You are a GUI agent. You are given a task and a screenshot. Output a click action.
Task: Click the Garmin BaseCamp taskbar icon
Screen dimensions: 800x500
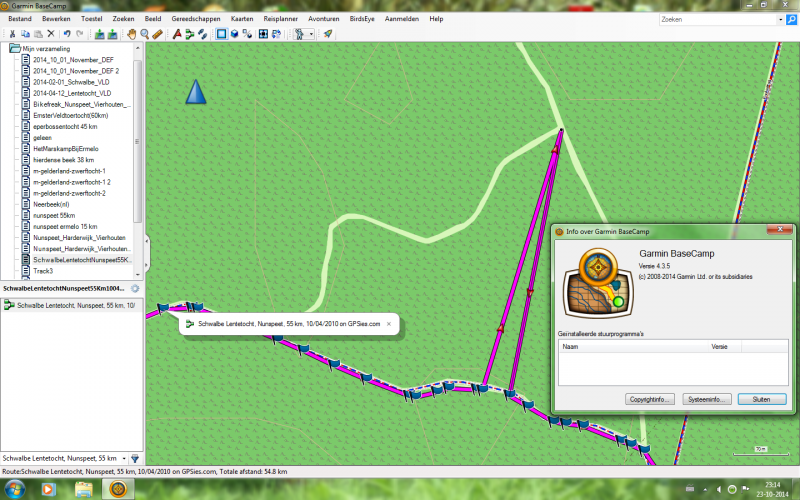[118, 489]
